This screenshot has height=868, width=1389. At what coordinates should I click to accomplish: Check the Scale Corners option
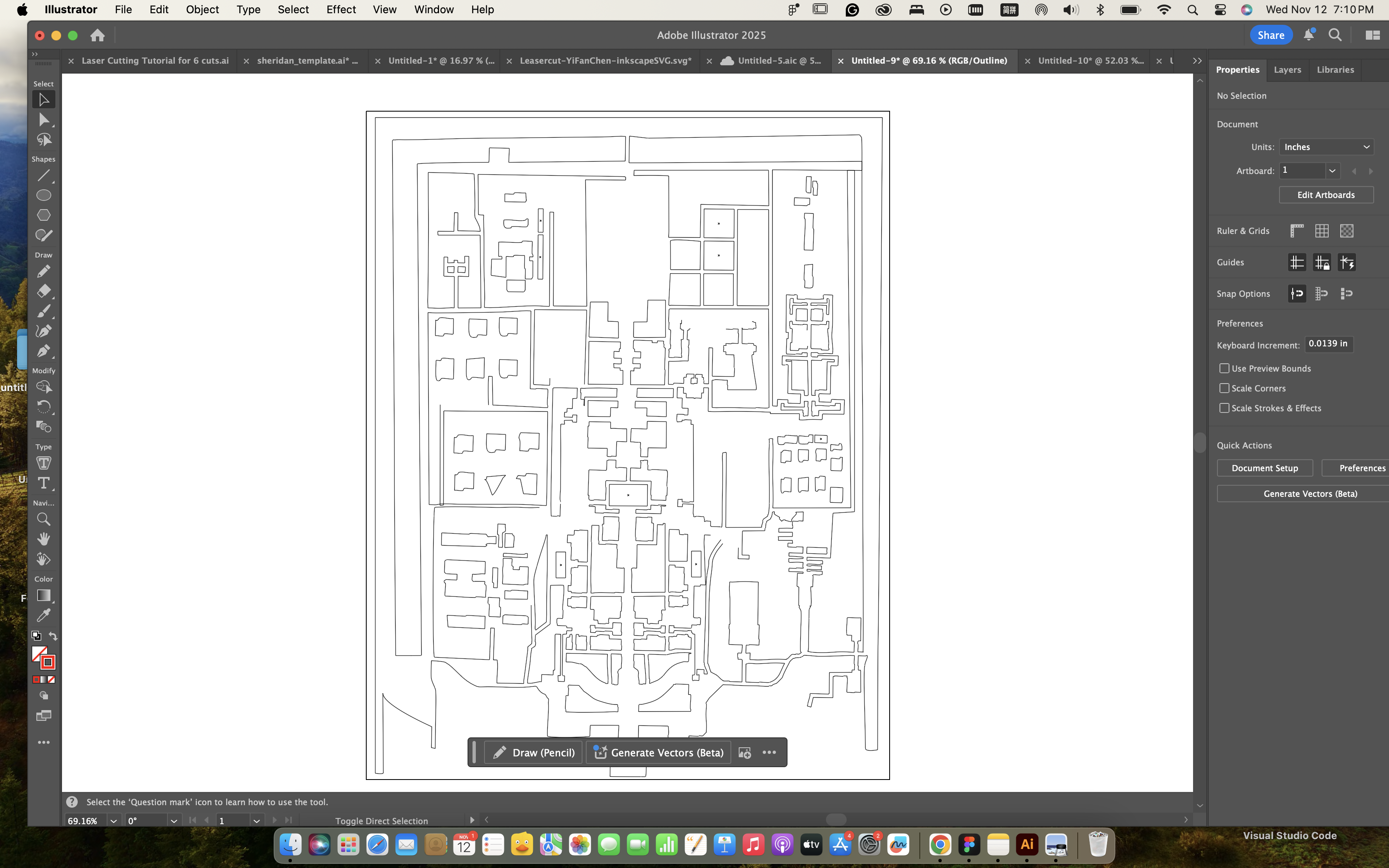[x=1224, y=388]
